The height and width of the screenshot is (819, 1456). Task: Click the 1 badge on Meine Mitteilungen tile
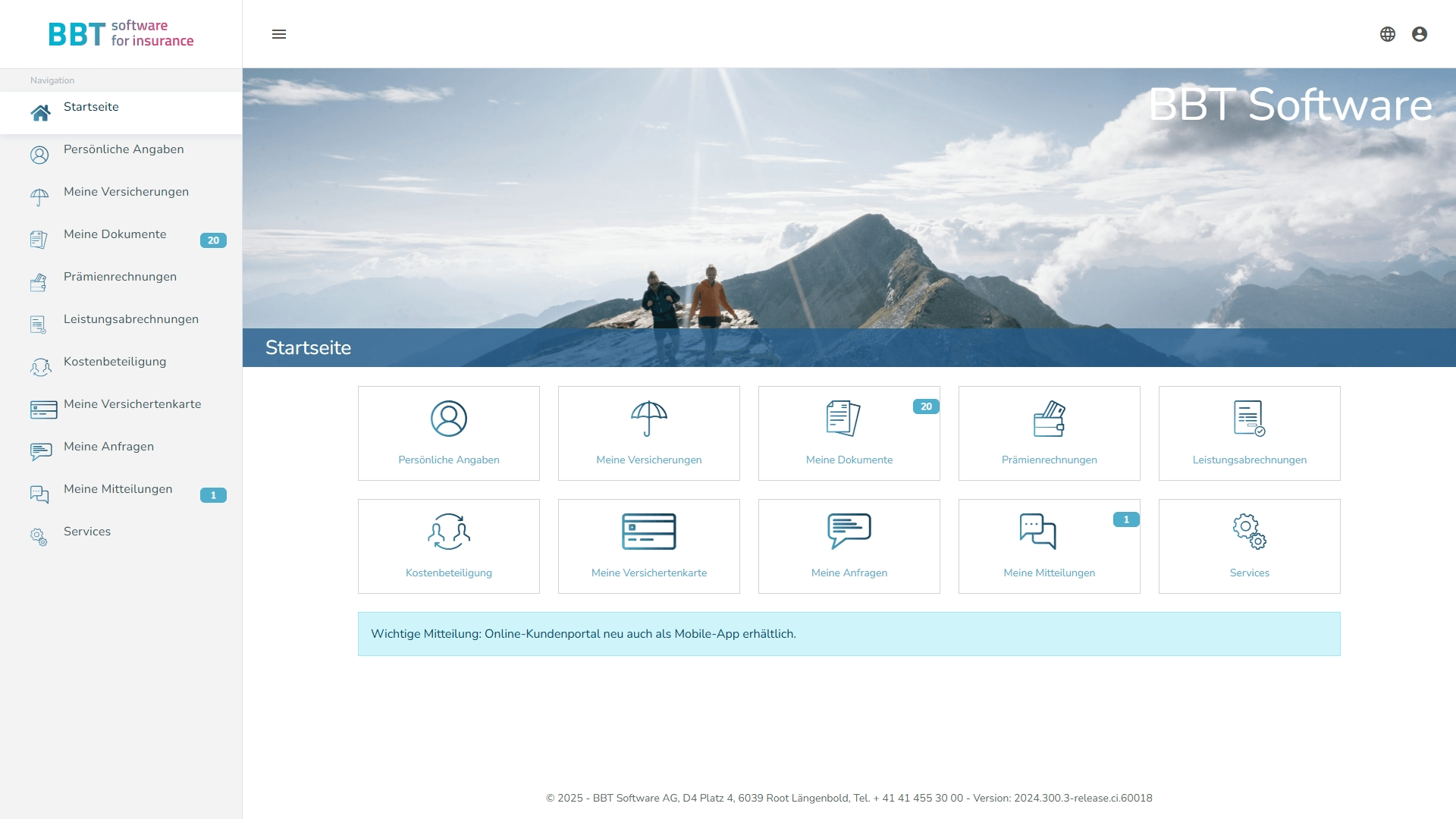[1126, 519]
